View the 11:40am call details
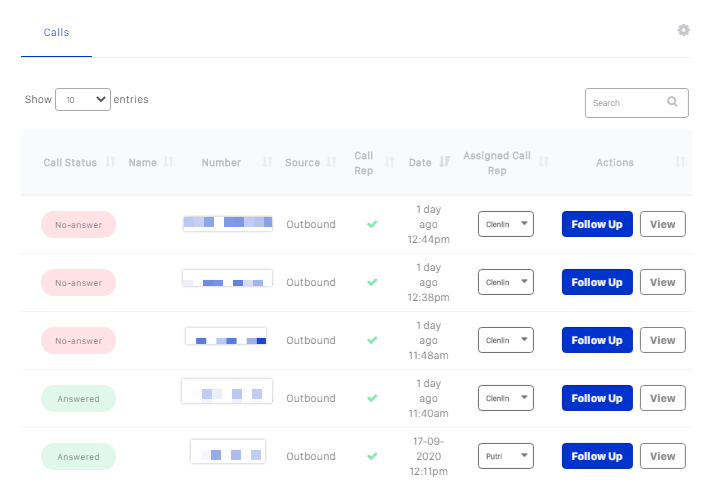 662,398
